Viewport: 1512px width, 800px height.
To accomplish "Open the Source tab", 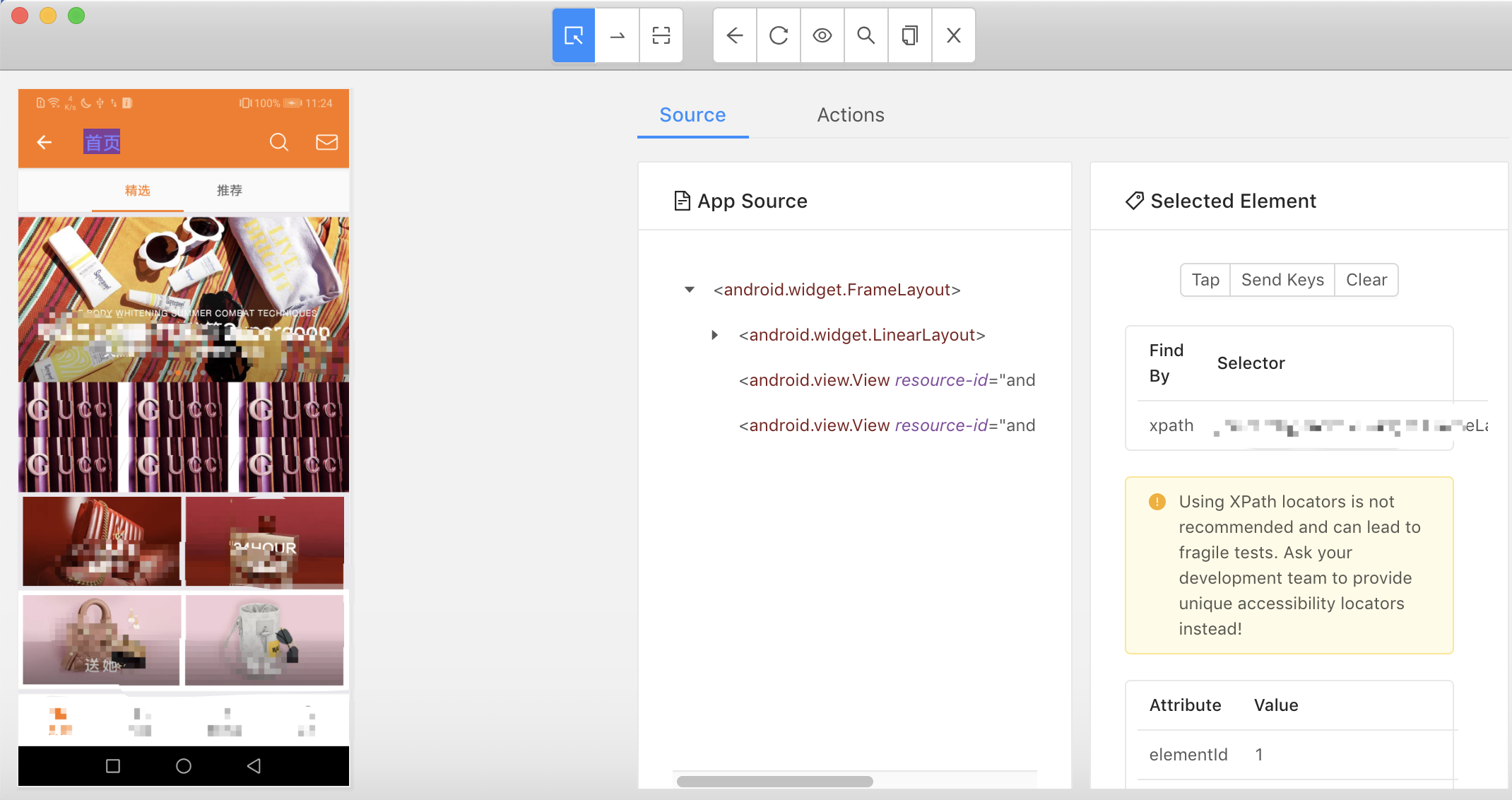I will click(x=692, y=115).
